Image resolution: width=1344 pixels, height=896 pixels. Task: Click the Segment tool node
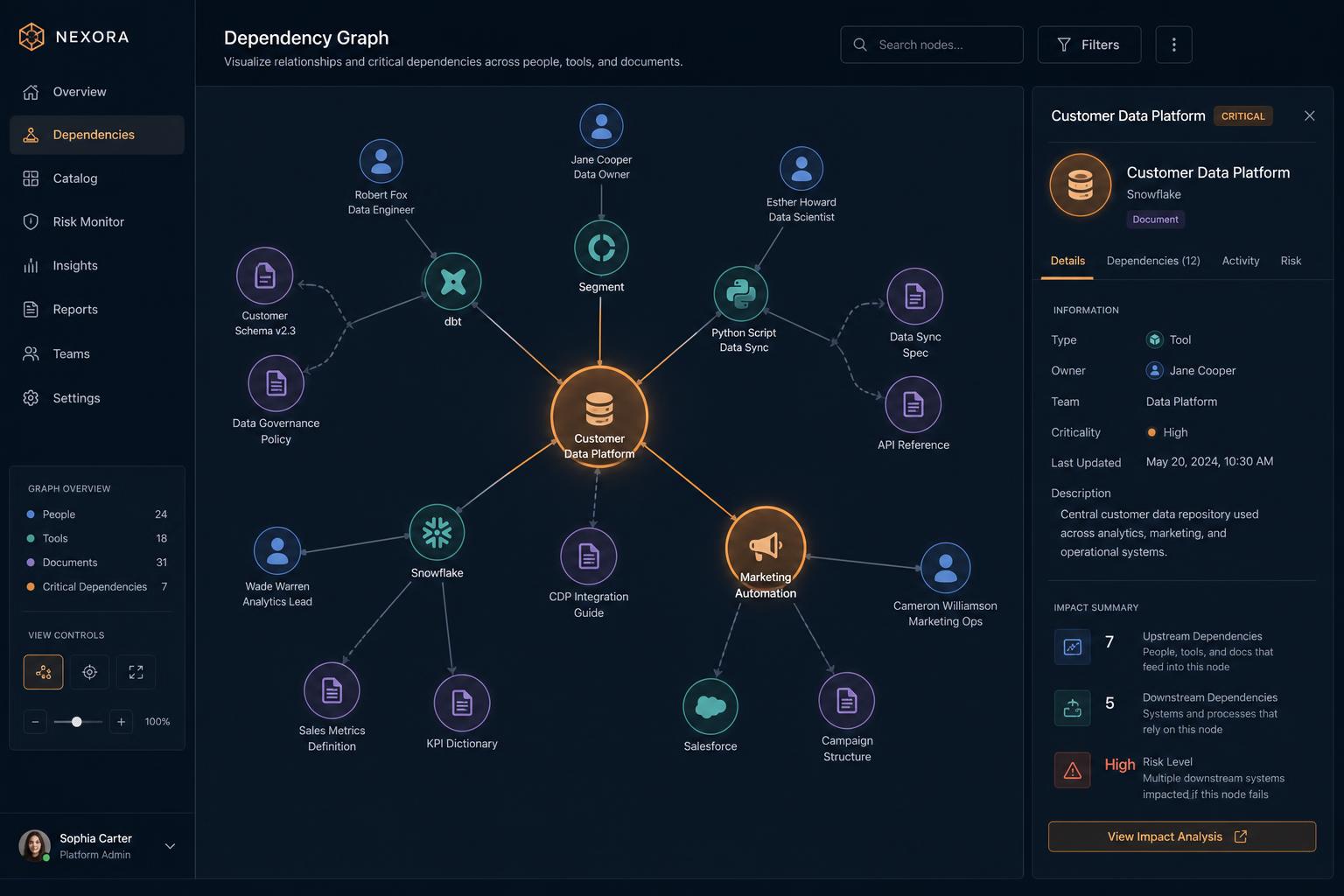point(601,248)
